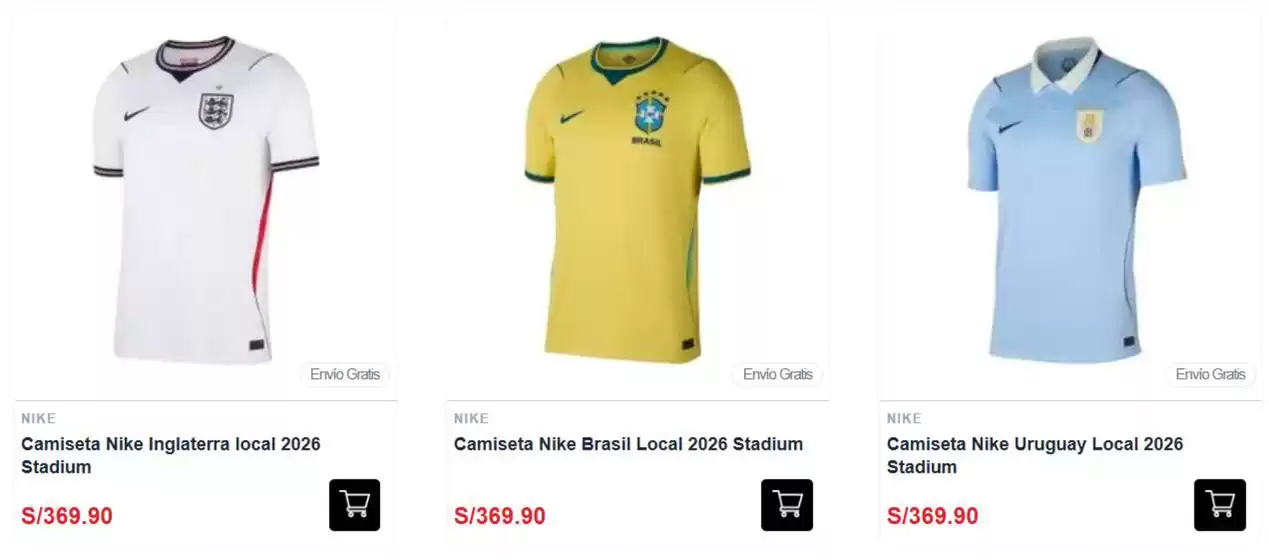Click Envío Gratis badge on Uruguay shirt

point(1211,375)
